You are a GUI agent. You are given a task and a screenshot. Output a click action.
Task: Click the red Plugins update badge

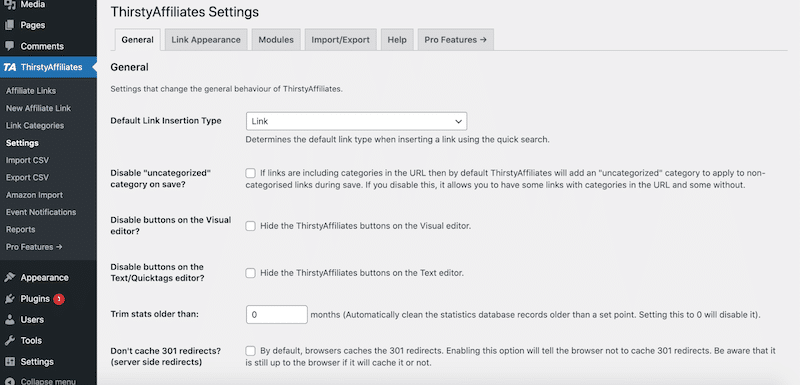coord(59,299)
